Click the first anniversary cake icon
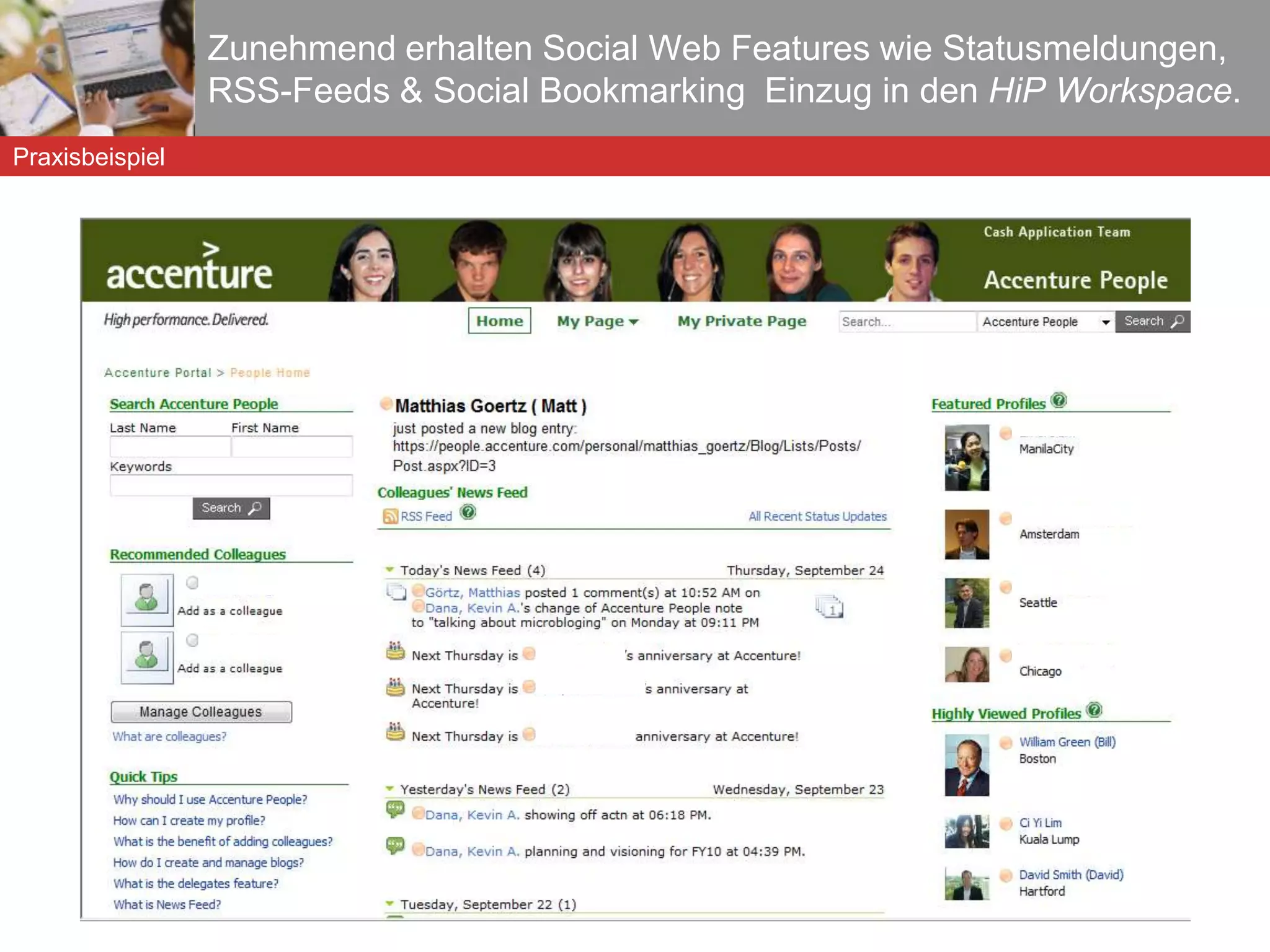1270x952 pixels. coord(396,651)
